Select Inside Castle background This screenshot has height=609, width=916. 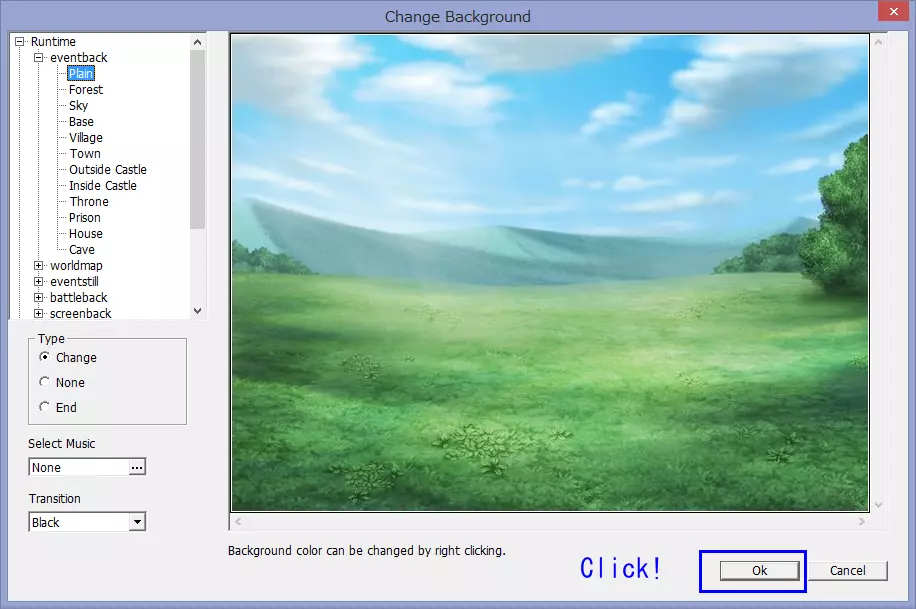103,185
